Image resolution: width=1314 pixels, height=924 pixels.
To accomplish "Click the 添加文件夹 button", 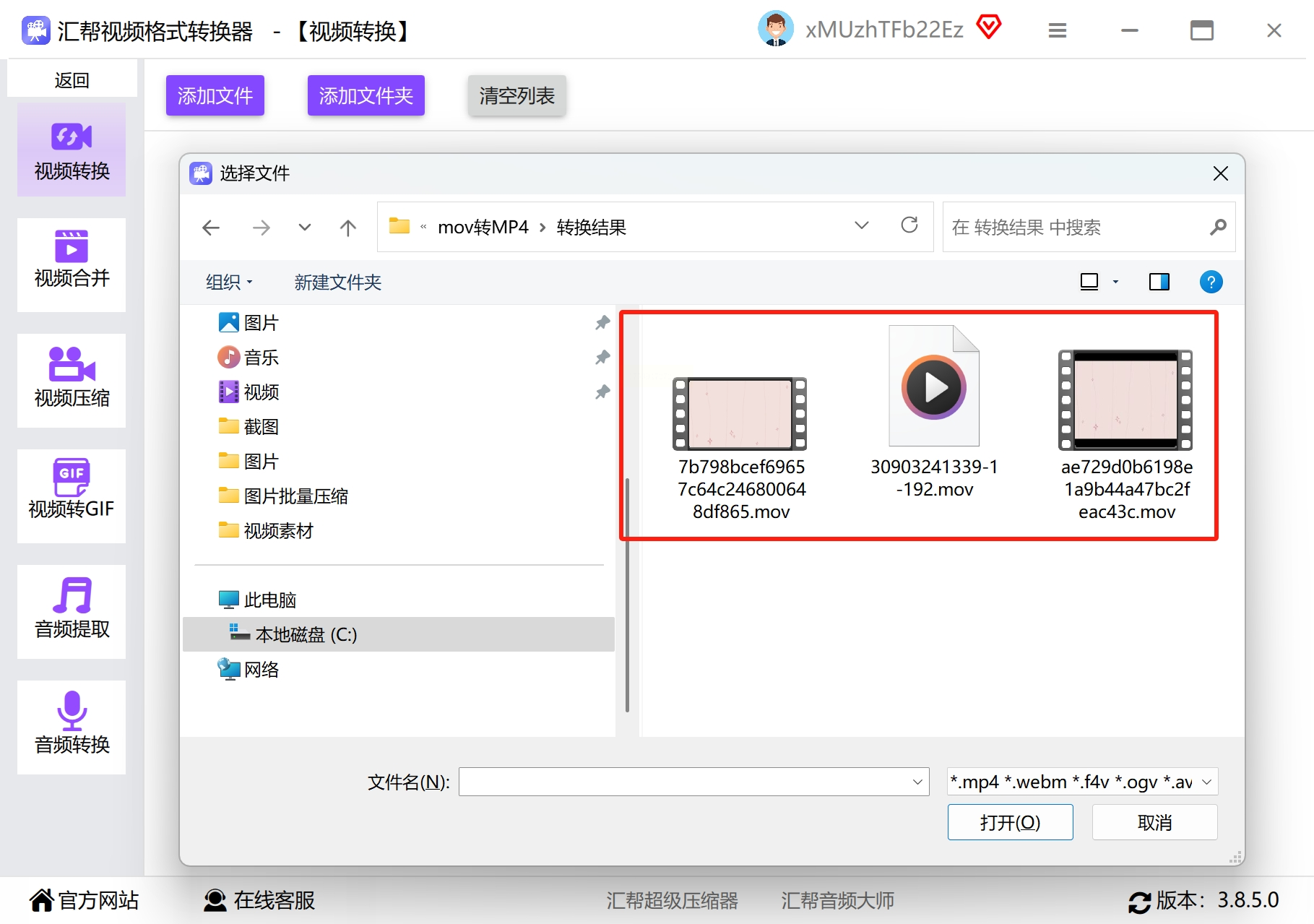I will (x=366, y=95).
